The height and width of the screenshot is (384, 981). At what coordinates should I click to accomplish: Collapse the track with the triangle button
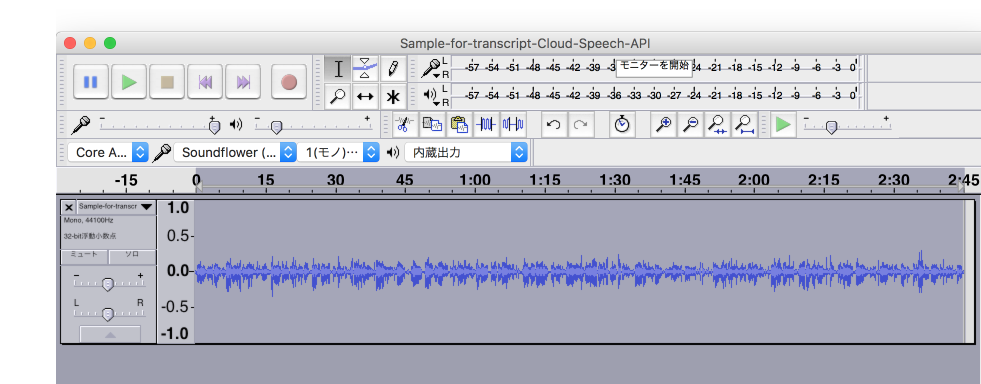[110, 335]
